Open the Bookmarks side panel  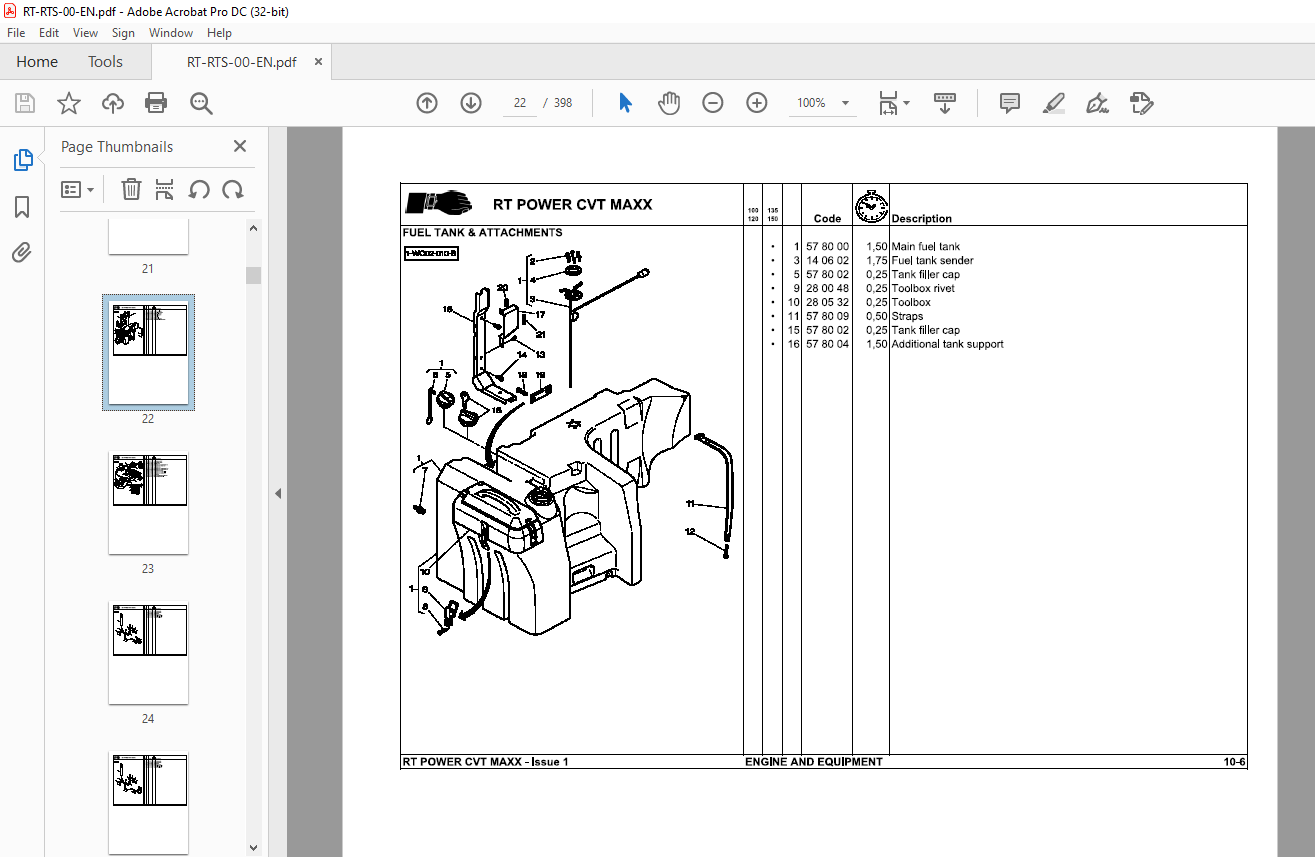click(22, 207)
